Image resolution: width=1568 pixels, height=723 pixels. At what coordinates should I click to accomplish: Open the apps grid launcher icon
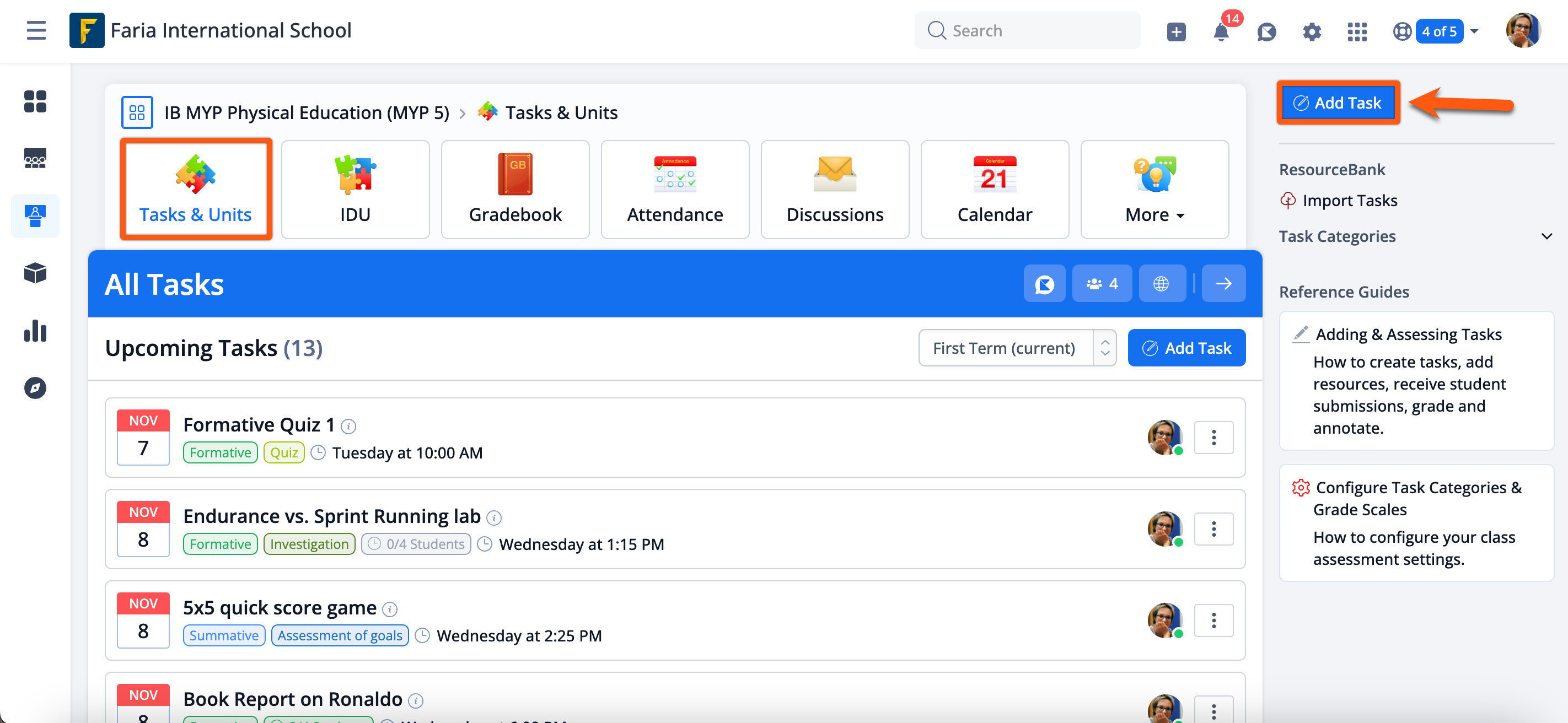[1357, 31]
